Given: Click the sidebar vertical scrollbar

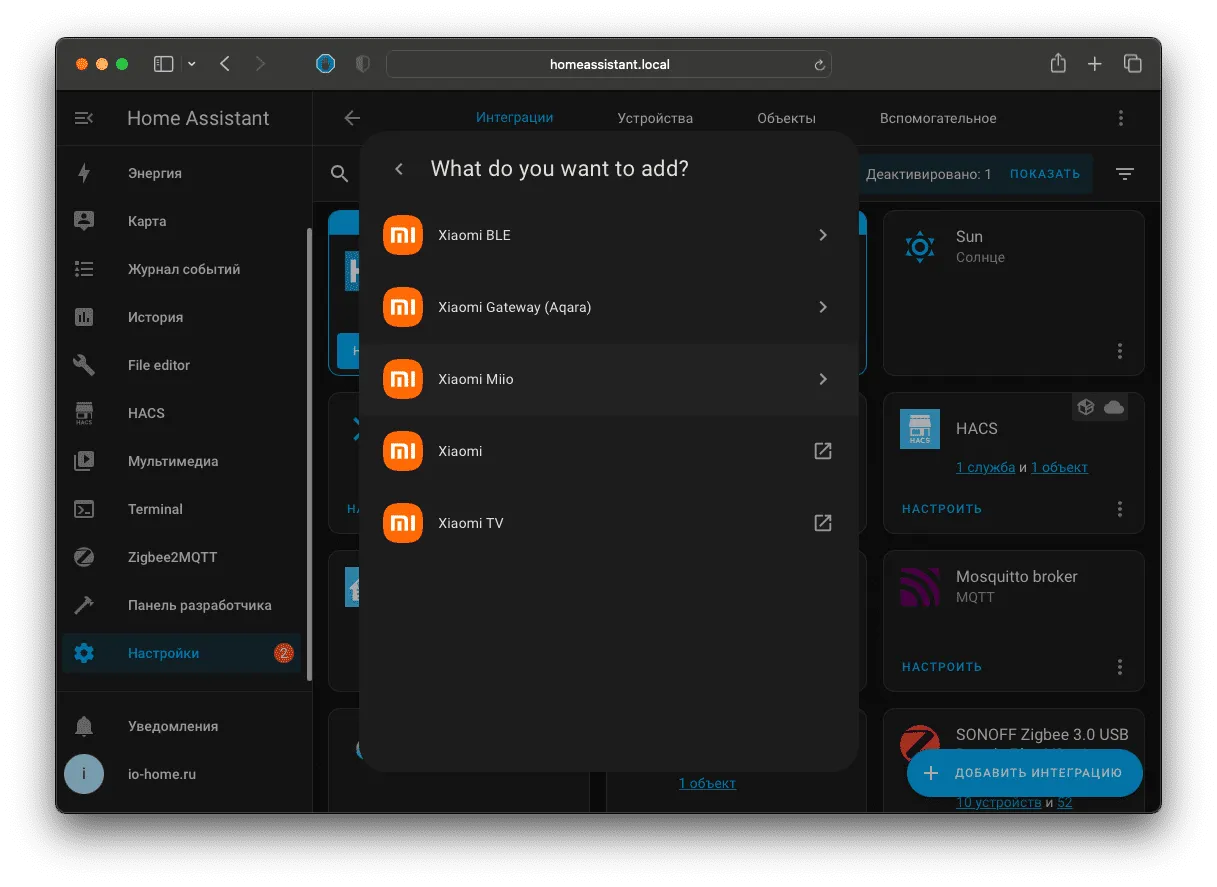Looking at the screenshot, I should pyautogui.click(x=309, y=455).
